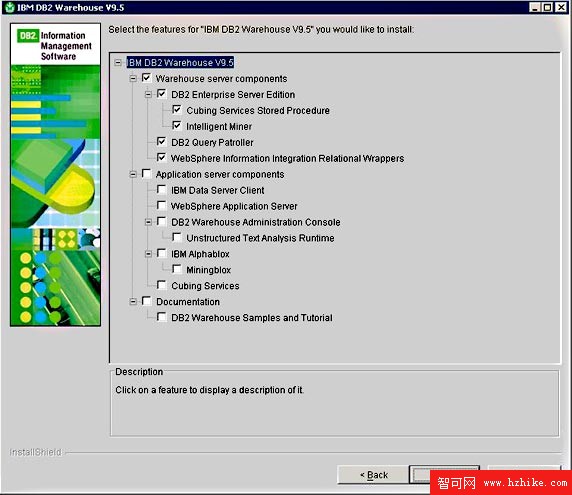Image resolution: width=572 pixels, height=495 pixels.
Task: Select WebSphere Application Server label
Action: [x=234, y=206]
